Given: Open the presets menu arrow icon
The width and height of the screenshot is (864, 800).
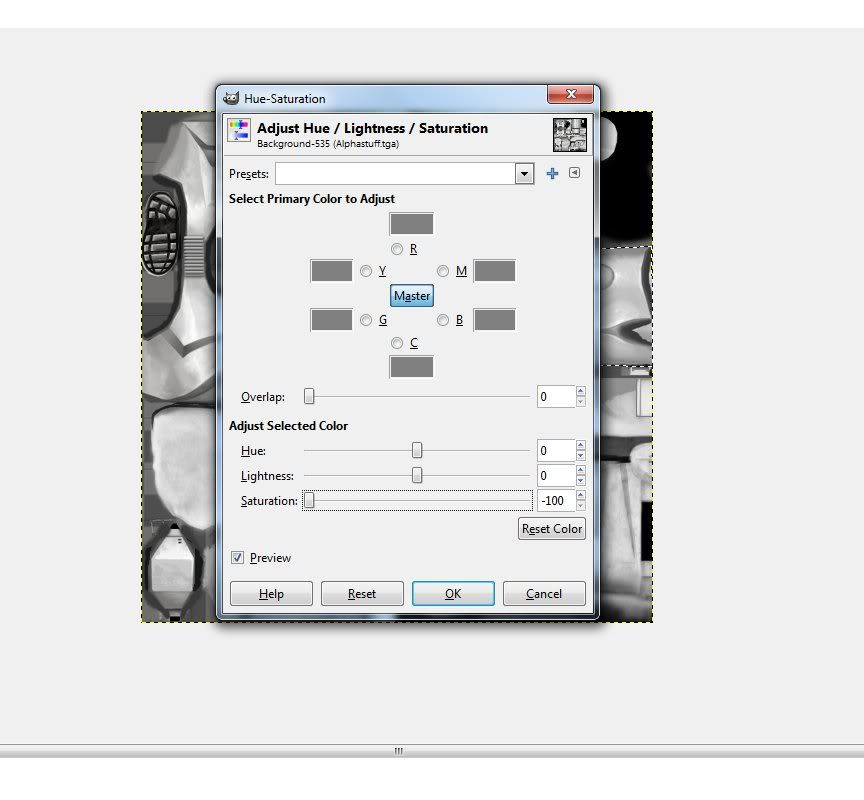Looking at the screenshot, I should [574, 173].
